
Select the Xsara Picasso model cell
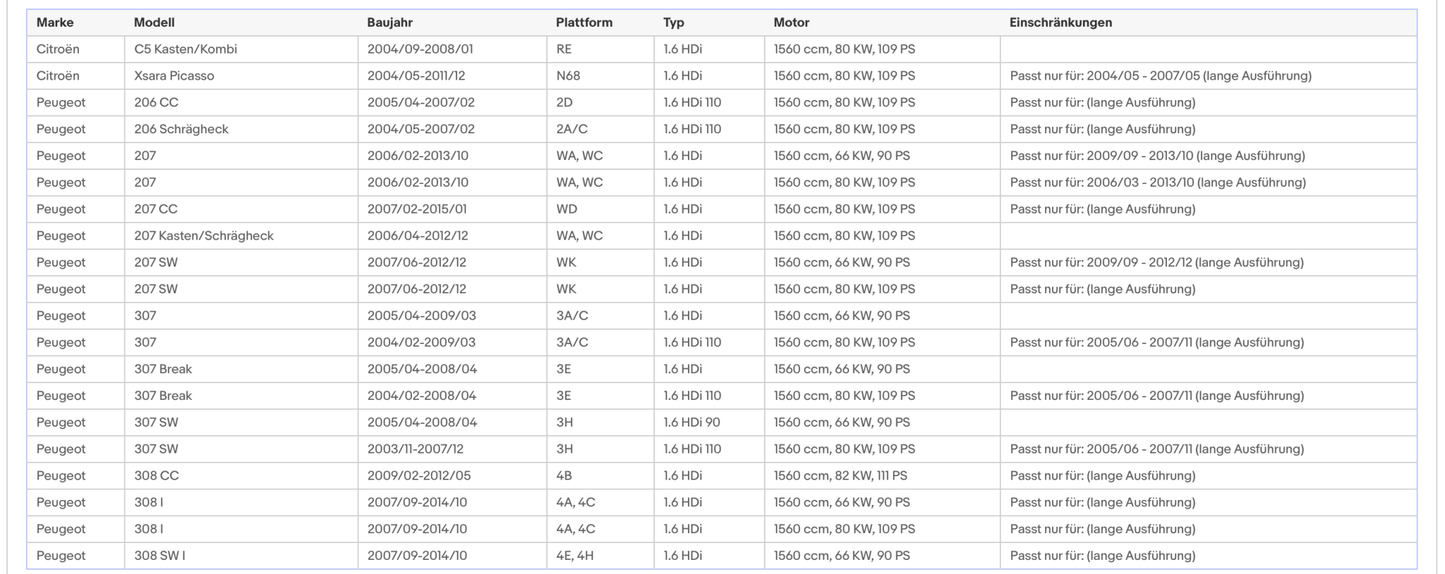click(241, 76)
